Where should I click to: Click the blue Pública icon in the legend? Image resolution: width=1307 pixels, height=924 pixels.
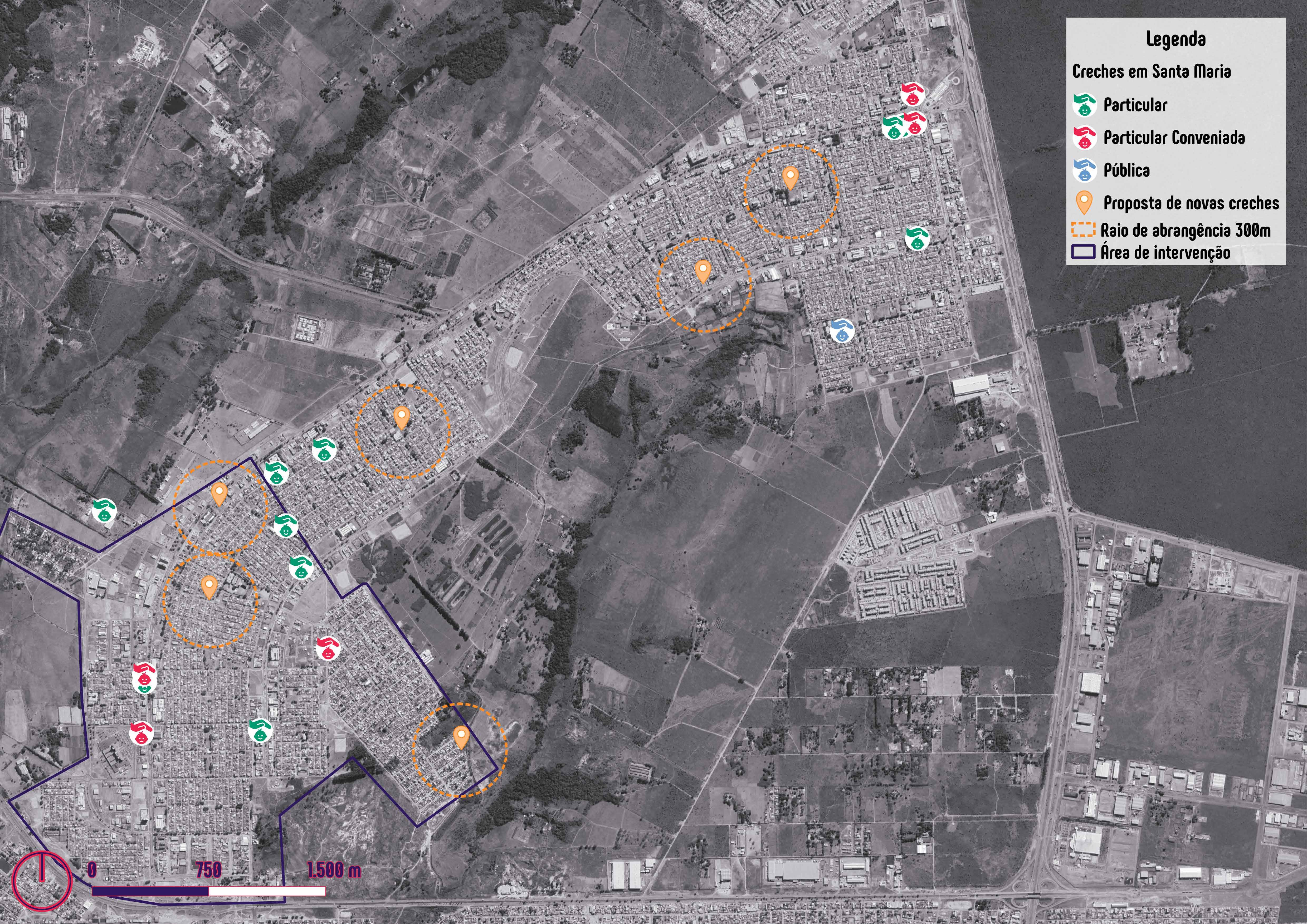(x=1084, y=170)
